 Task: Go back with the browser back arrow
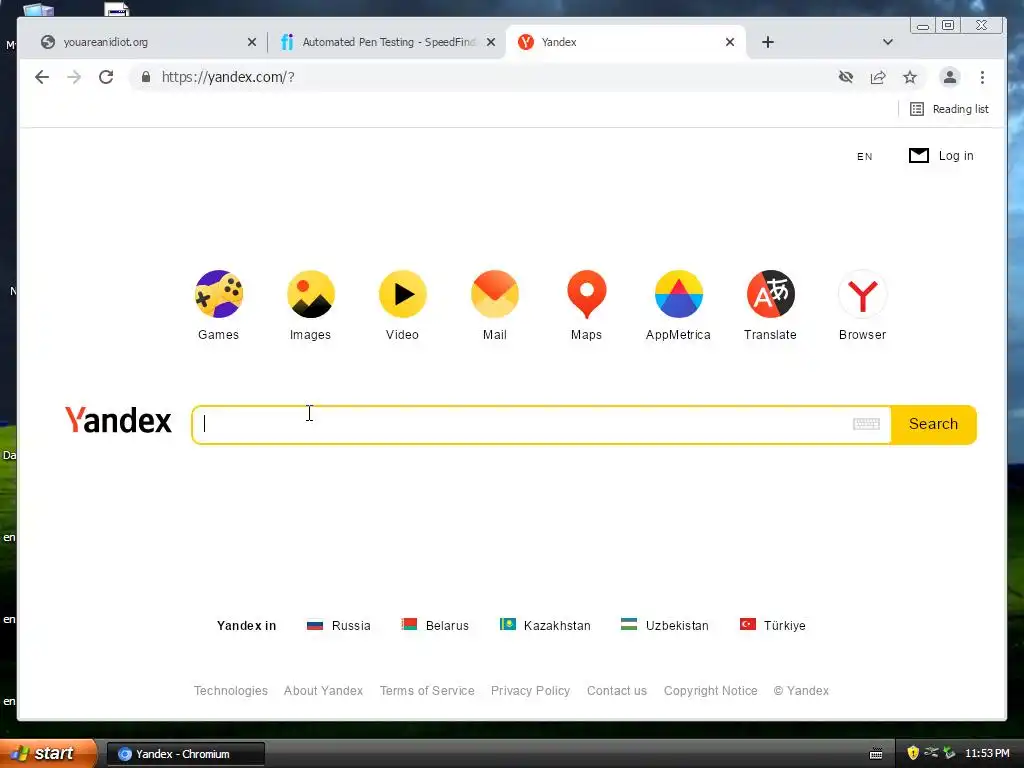tap(42, 77)
